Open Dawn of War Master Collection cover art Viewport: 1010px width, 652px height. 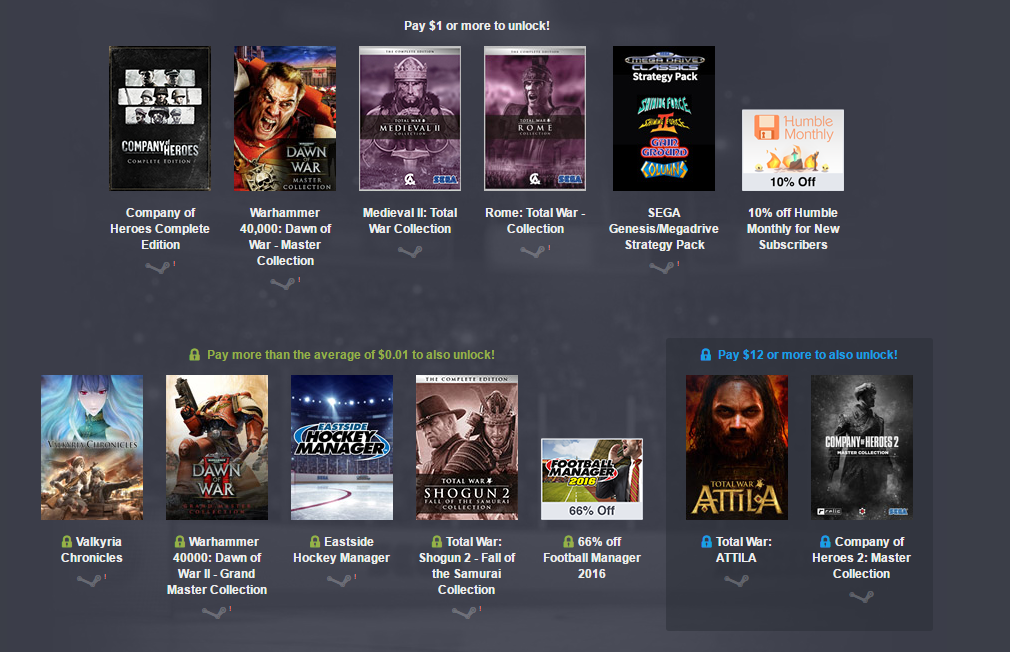[285, 119]
